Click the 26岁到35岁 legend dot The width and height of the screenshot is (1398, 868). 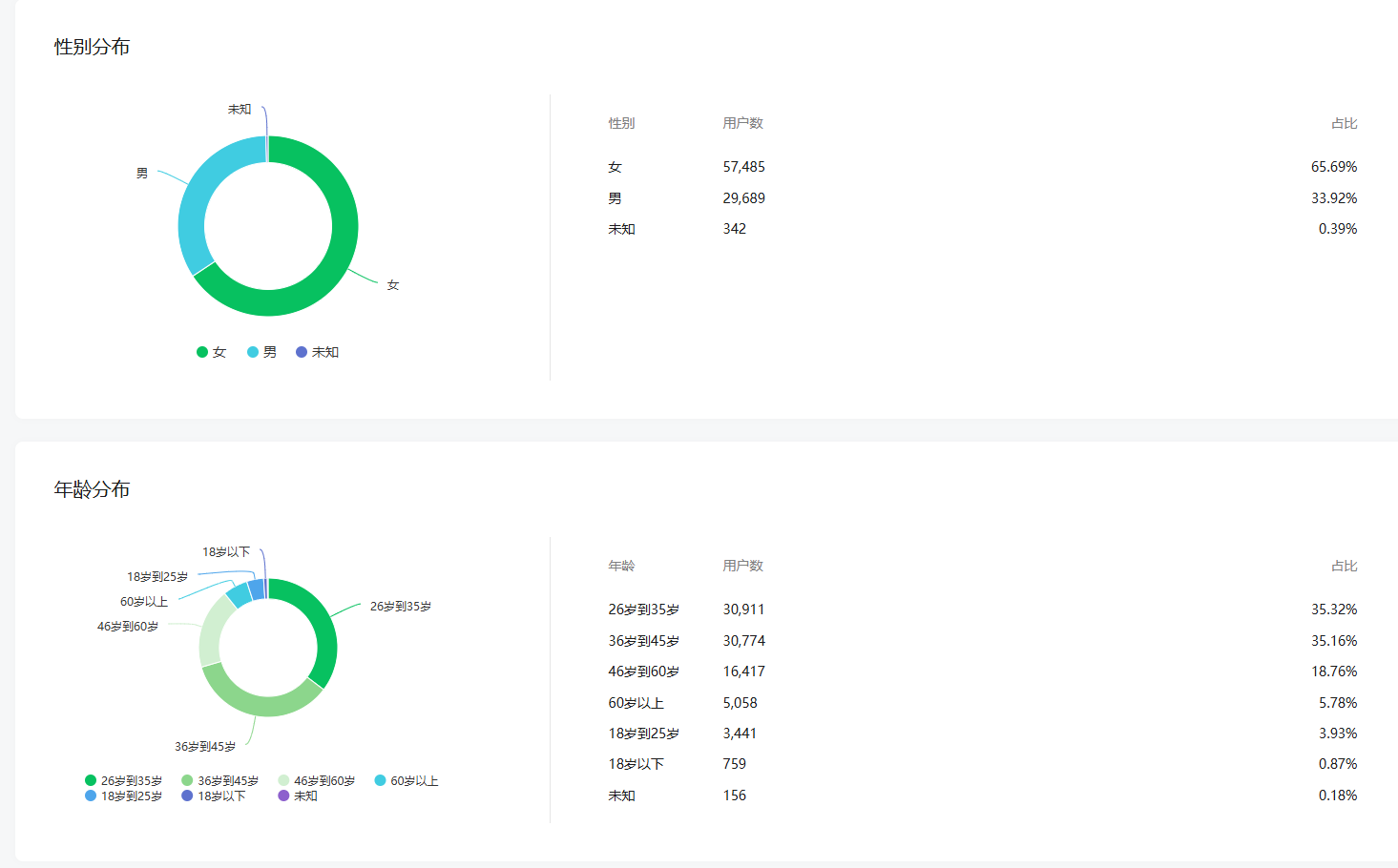click(91, 780)
